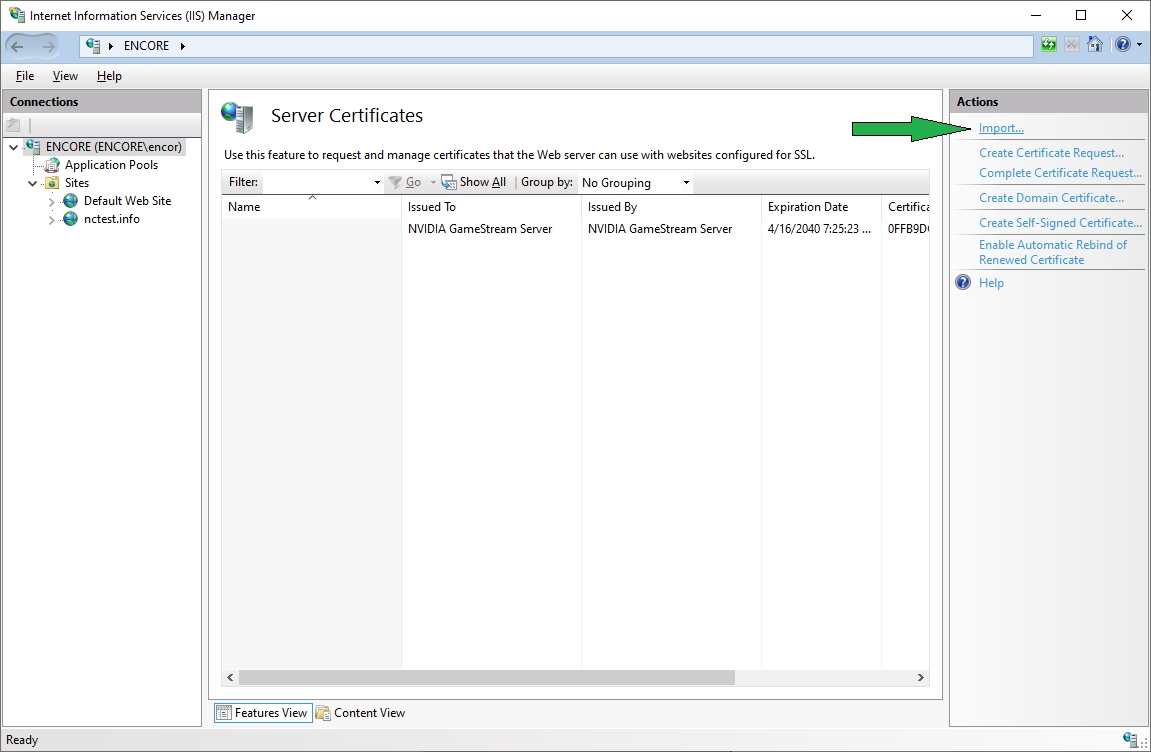Click the Default Web Site globe icon

71,201
